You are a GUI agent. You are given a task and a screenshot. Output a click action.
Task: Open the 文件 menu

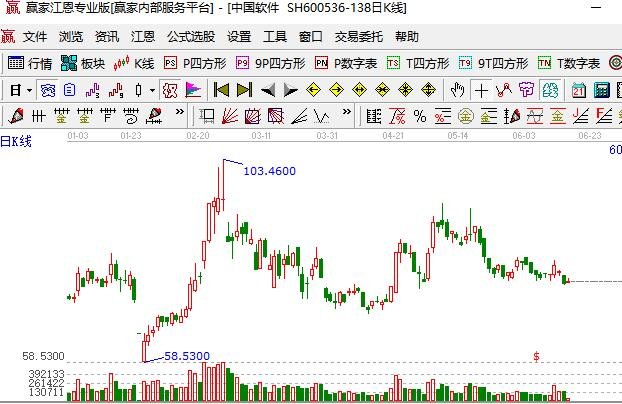tap(35, 37)
